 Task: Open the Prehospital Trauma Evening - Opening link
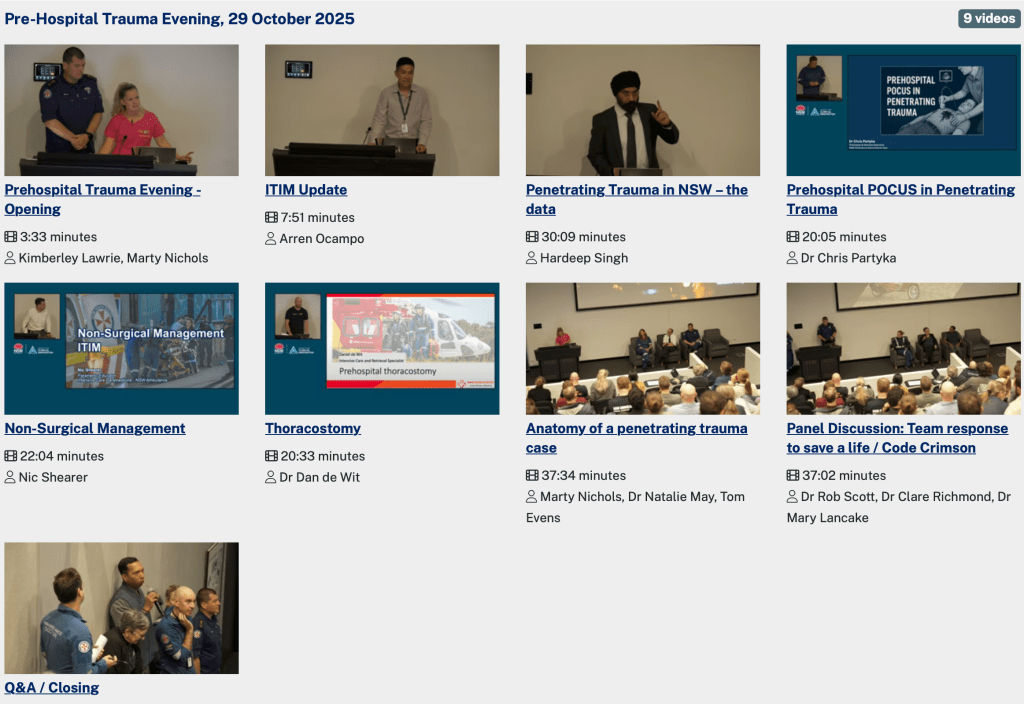tap(102, 190)
